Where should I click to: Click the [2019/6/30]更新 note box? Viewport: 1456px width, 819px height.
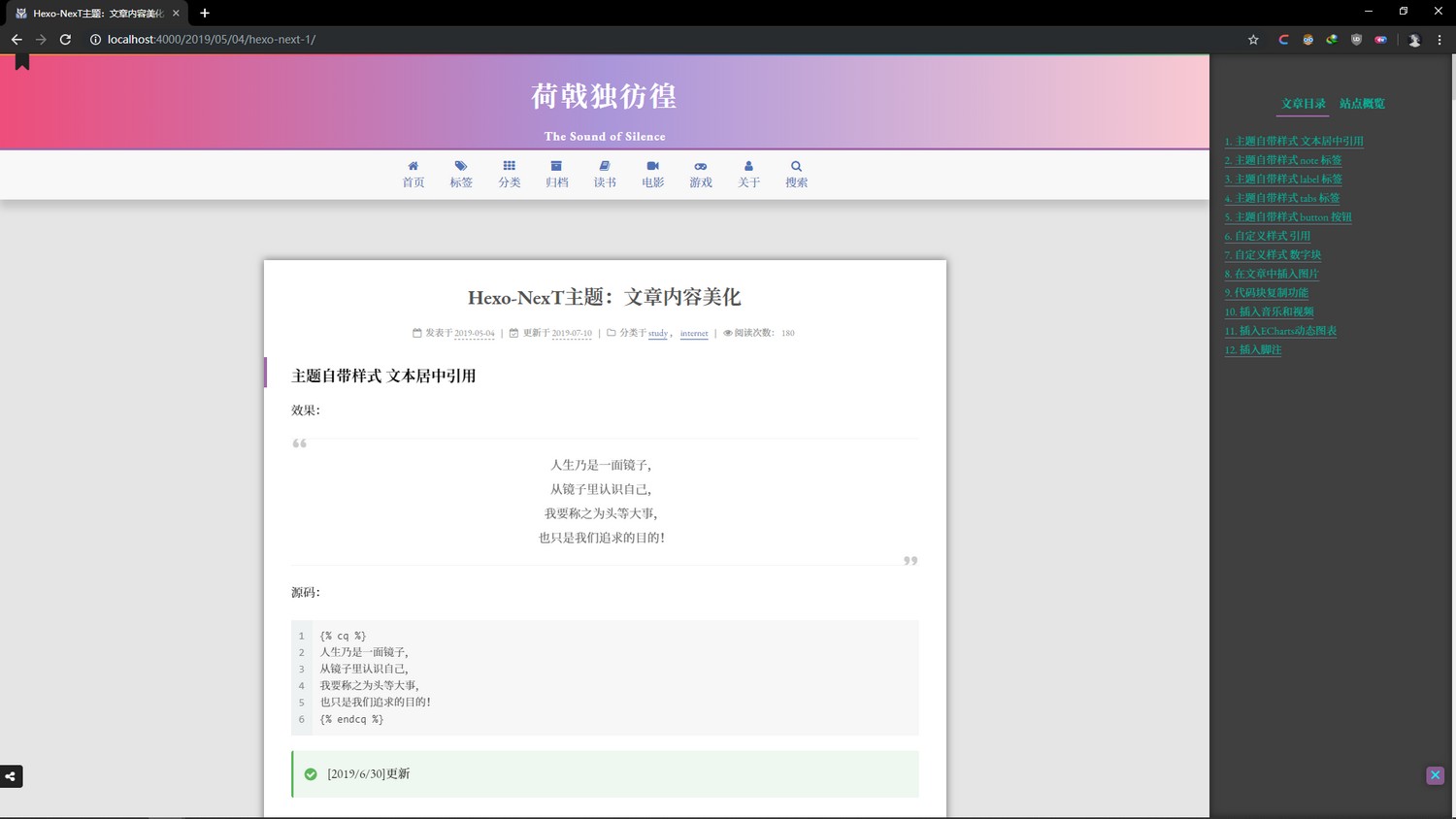605,774
